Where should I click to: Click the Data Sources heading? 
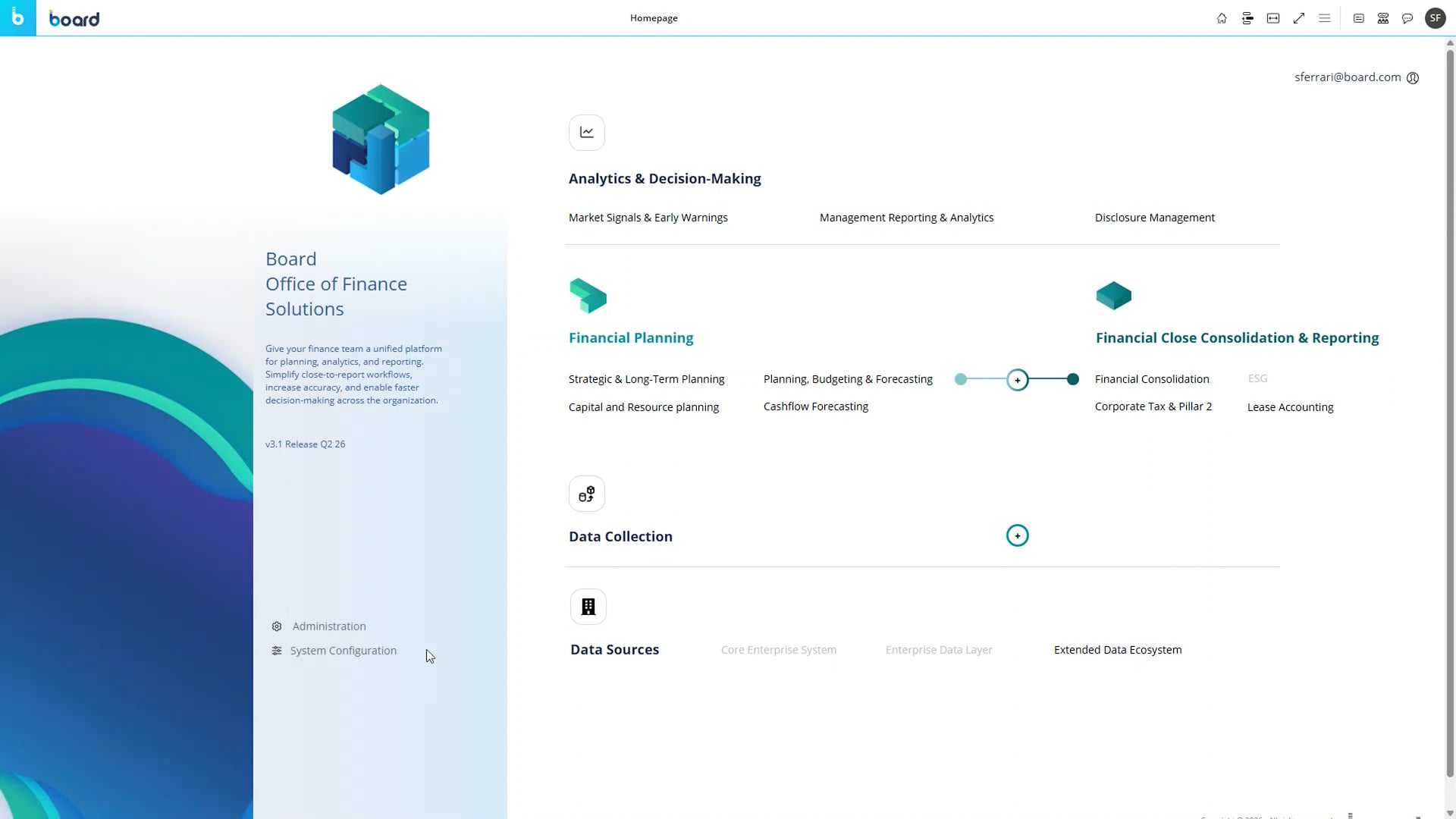[614, 650]
